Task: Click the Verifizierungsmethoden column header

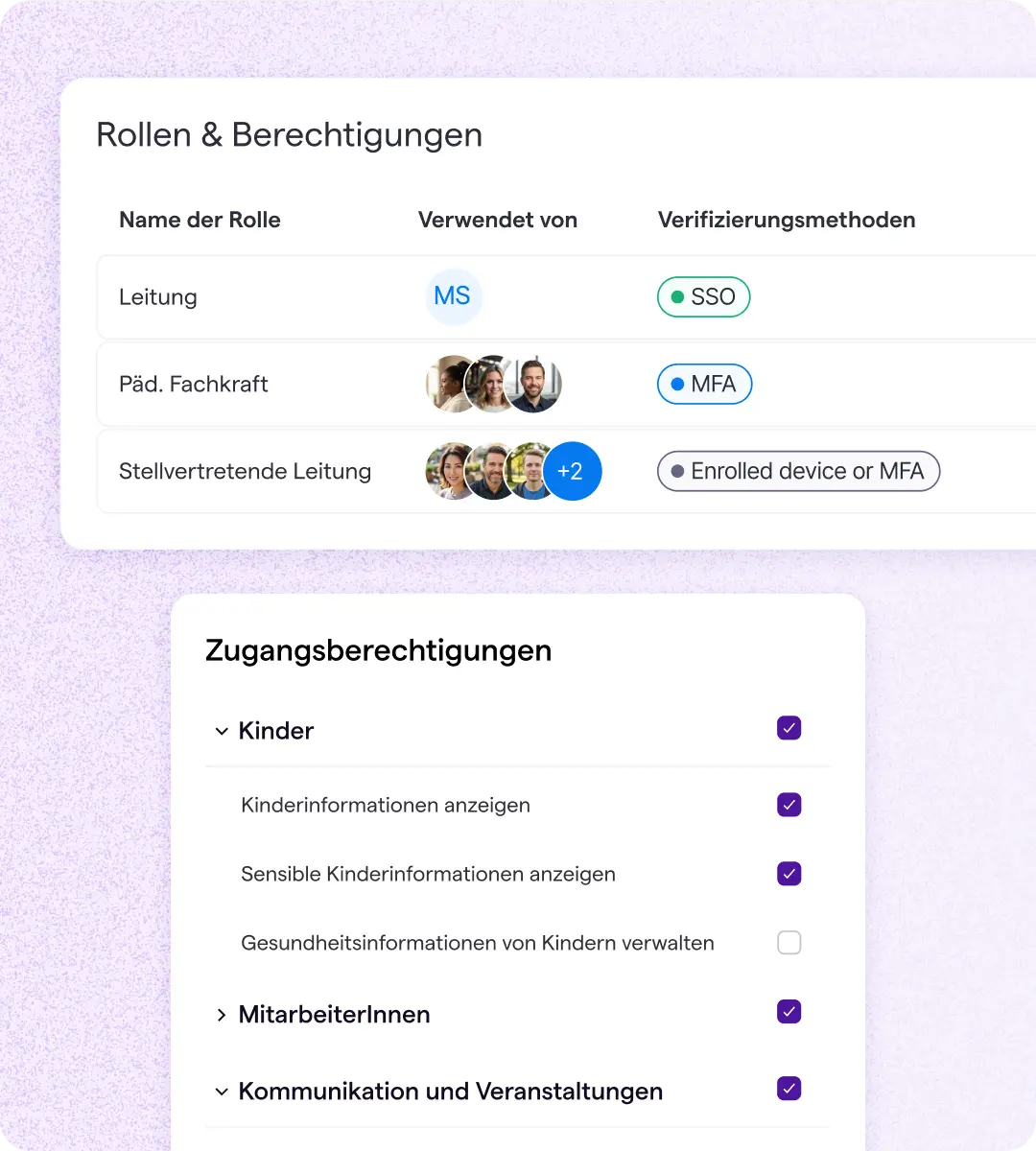Action: tap(787, 220)
